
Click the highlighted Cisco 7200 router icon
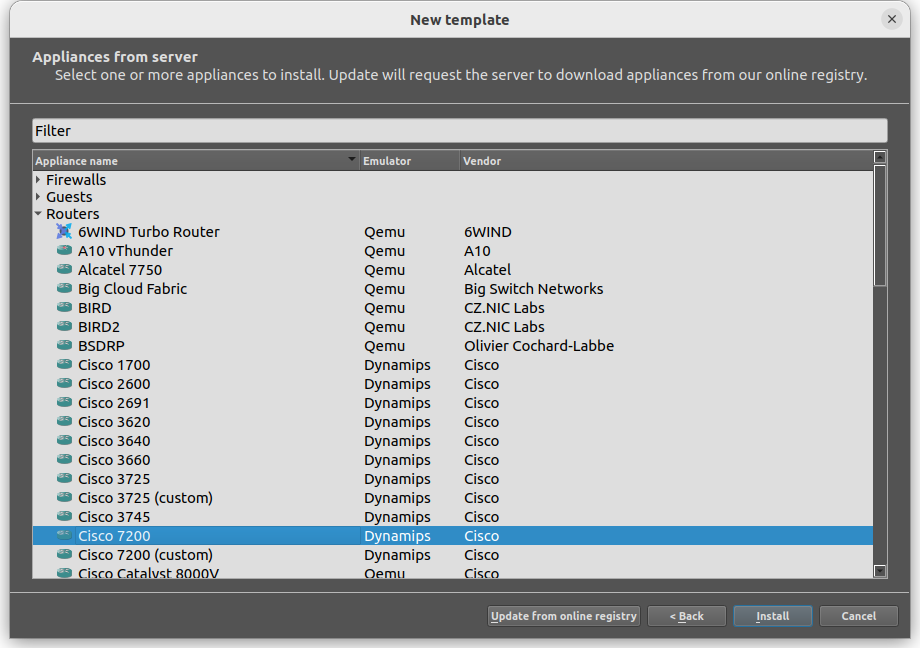pos(64,535)
